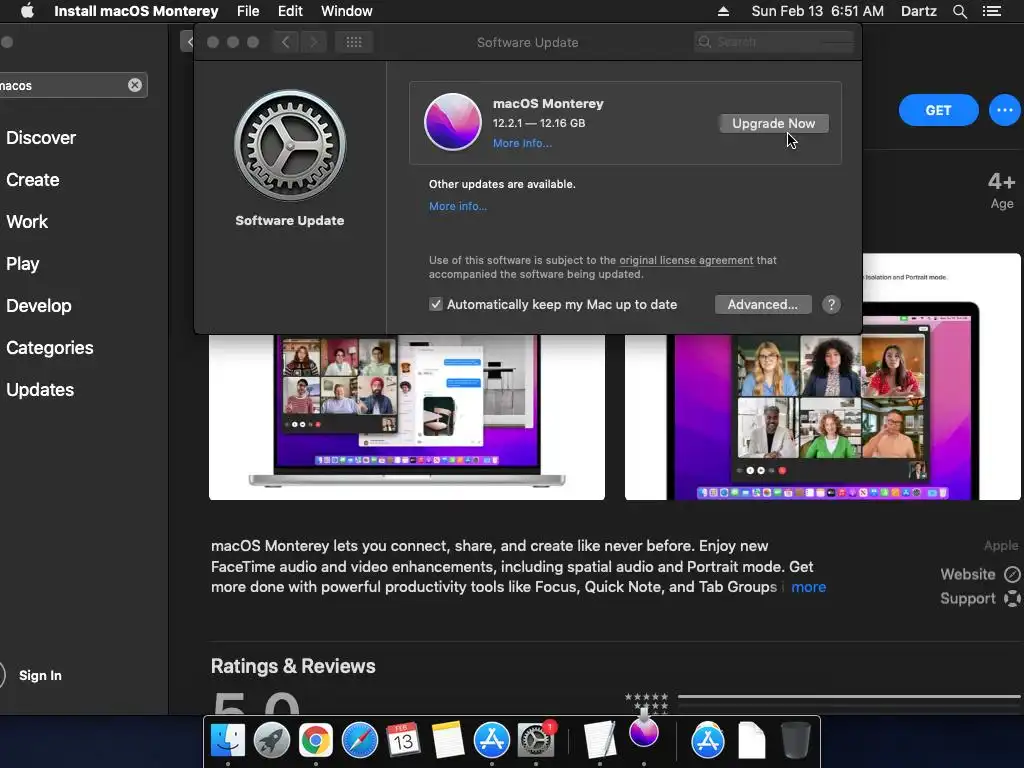Open the File menu

(x=248, y=11)
